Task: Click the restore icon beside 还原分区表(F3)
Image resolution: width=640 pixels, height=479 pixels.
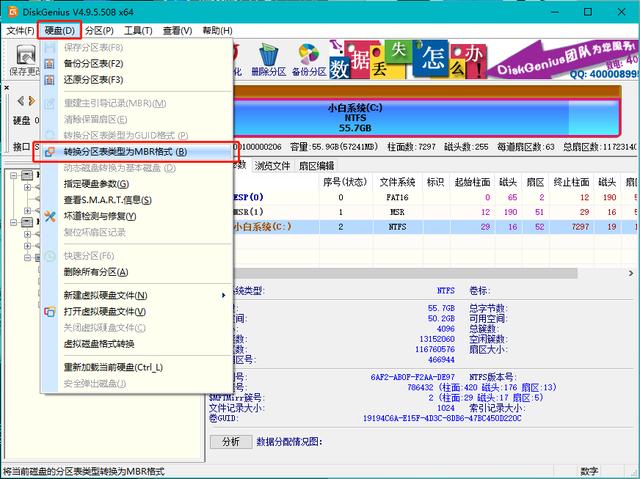Action: [49, 80]
